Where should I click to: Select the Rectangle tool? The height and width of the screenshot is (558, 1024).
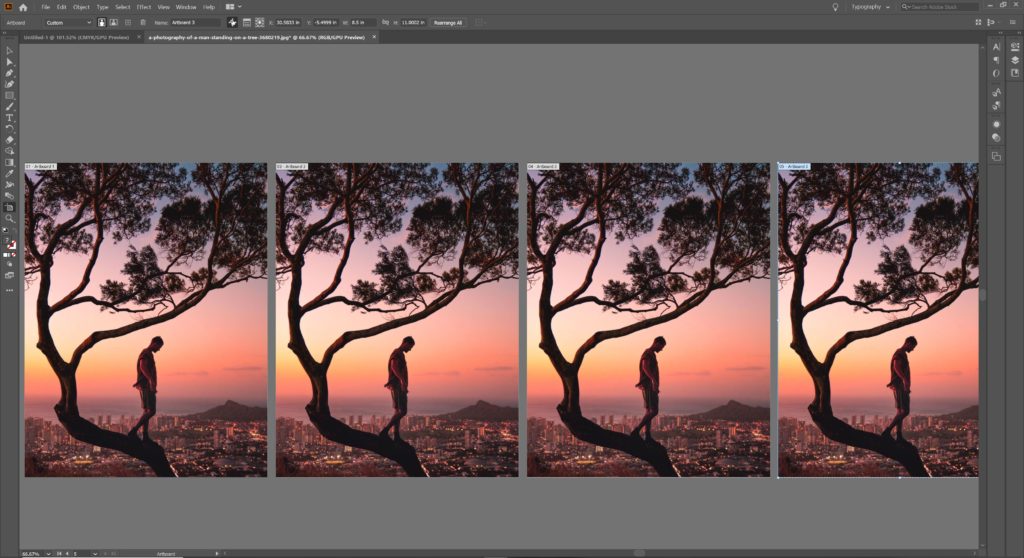10,95
